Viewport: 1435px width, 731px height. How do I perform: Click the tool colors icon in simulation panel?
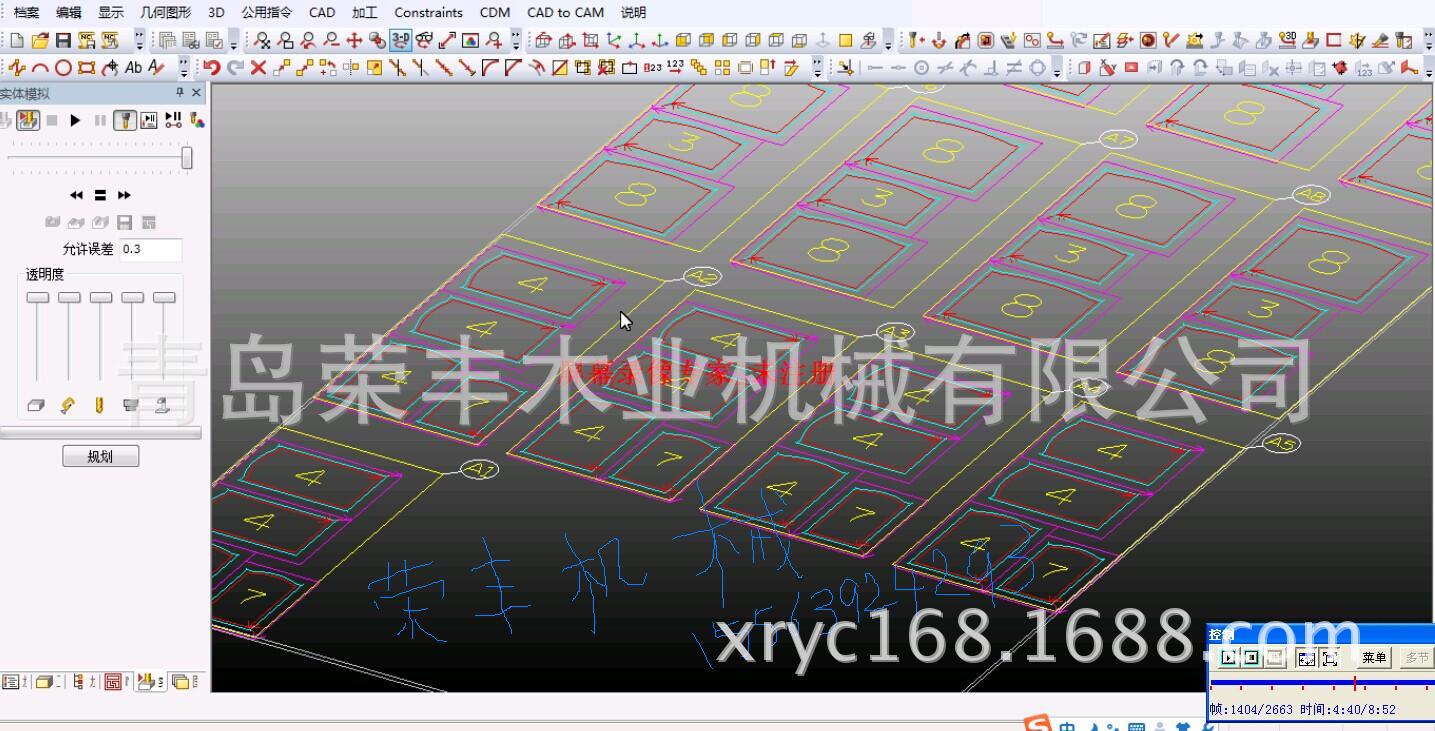197,120
